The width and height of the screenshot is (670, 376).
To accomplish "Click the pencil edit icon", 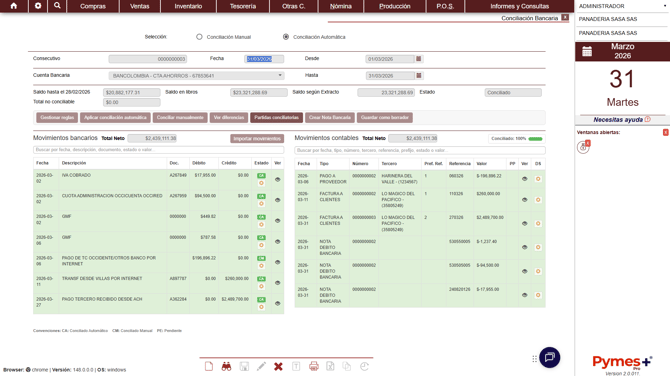I will tap(261, 366).
